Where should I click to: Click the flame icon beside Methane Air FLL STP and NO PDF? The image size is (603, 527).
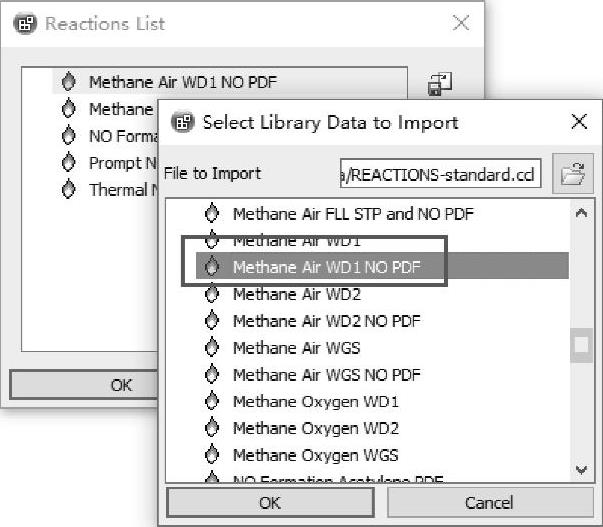(x=212, y=213)
